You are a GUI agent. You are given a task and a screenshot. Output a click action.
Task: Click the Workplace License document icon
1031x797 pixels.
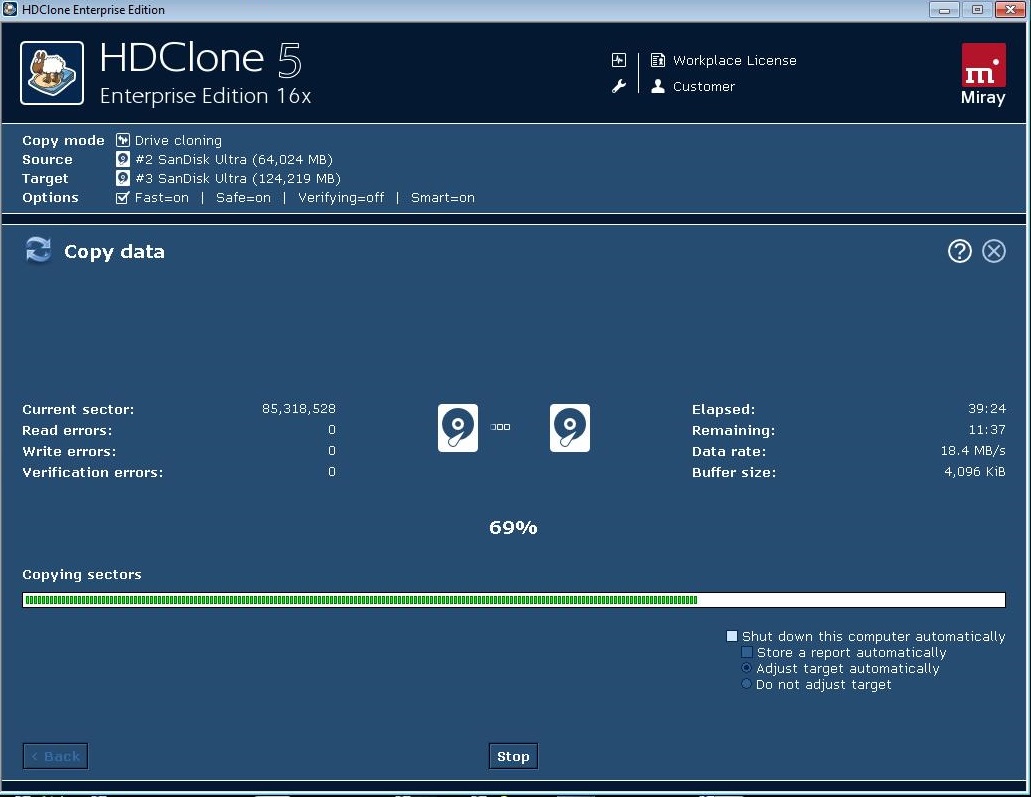[x=658, y=60]
